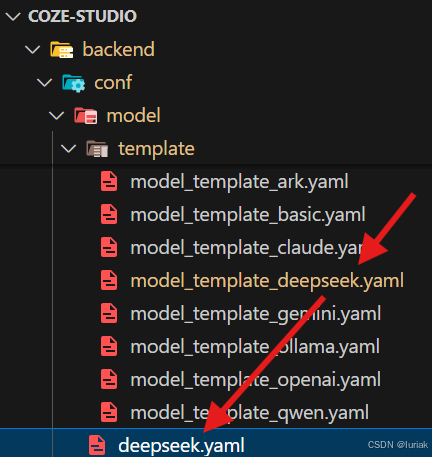Open model_template_qwen.yaml
Viewport: 432px width, 457px height.
pyautogui.click(x=250, y=413)
